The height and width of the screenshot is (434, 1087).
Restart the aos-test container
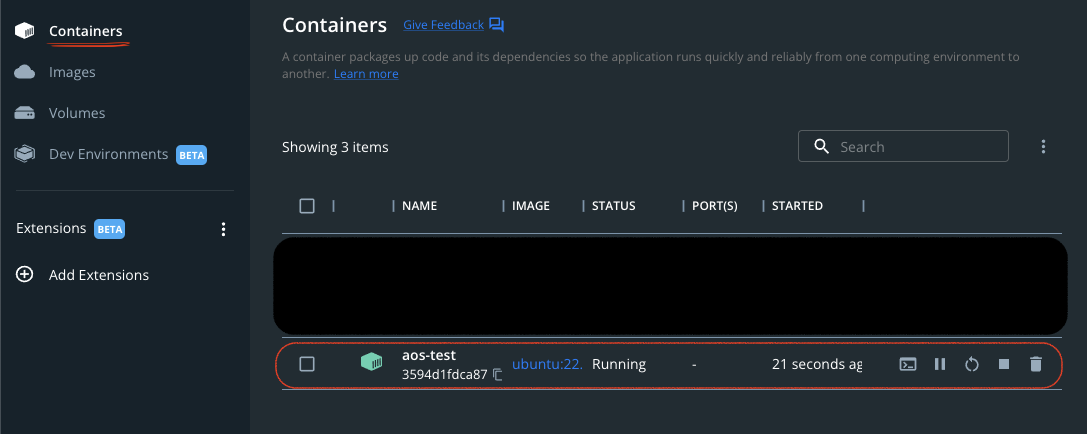972,364
